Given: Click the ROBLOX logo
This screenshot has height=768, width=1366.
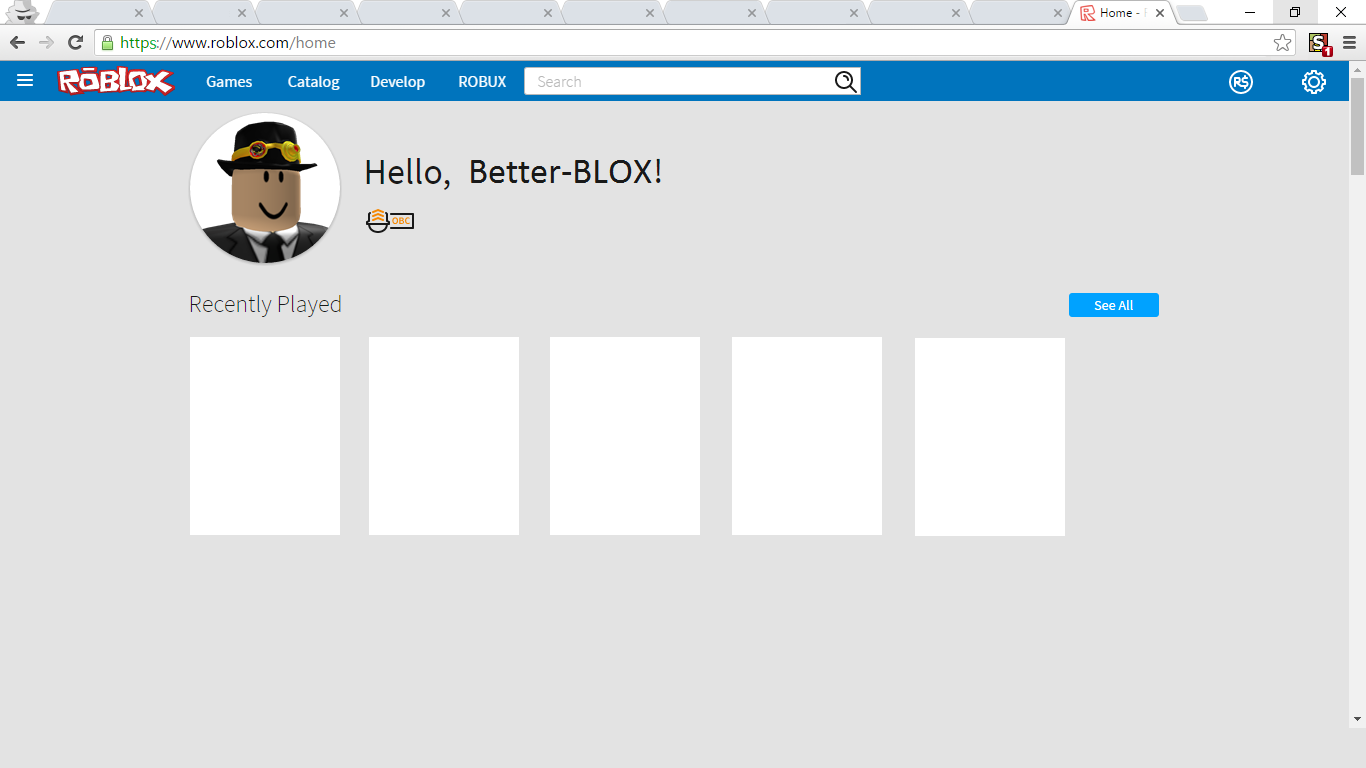Looking at the screenshot, I should coord(115,81).
